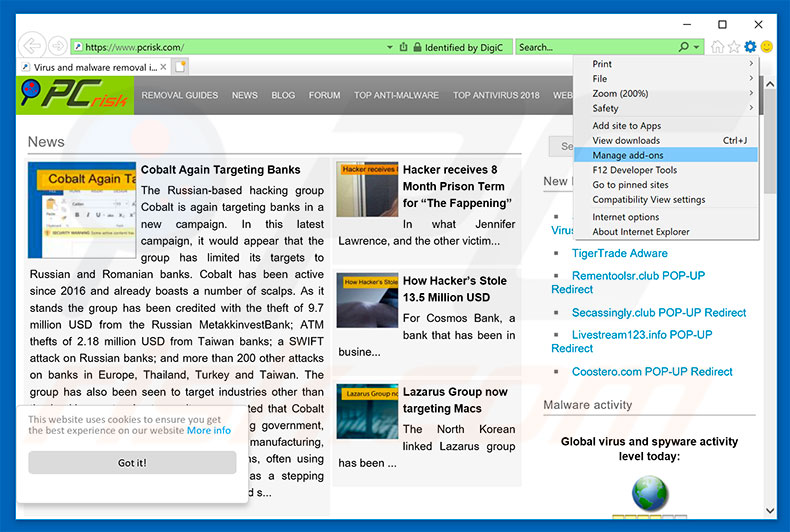790x532 pixels.
Task: Select Go to pinned sites
Action: (x=666, y=185)
